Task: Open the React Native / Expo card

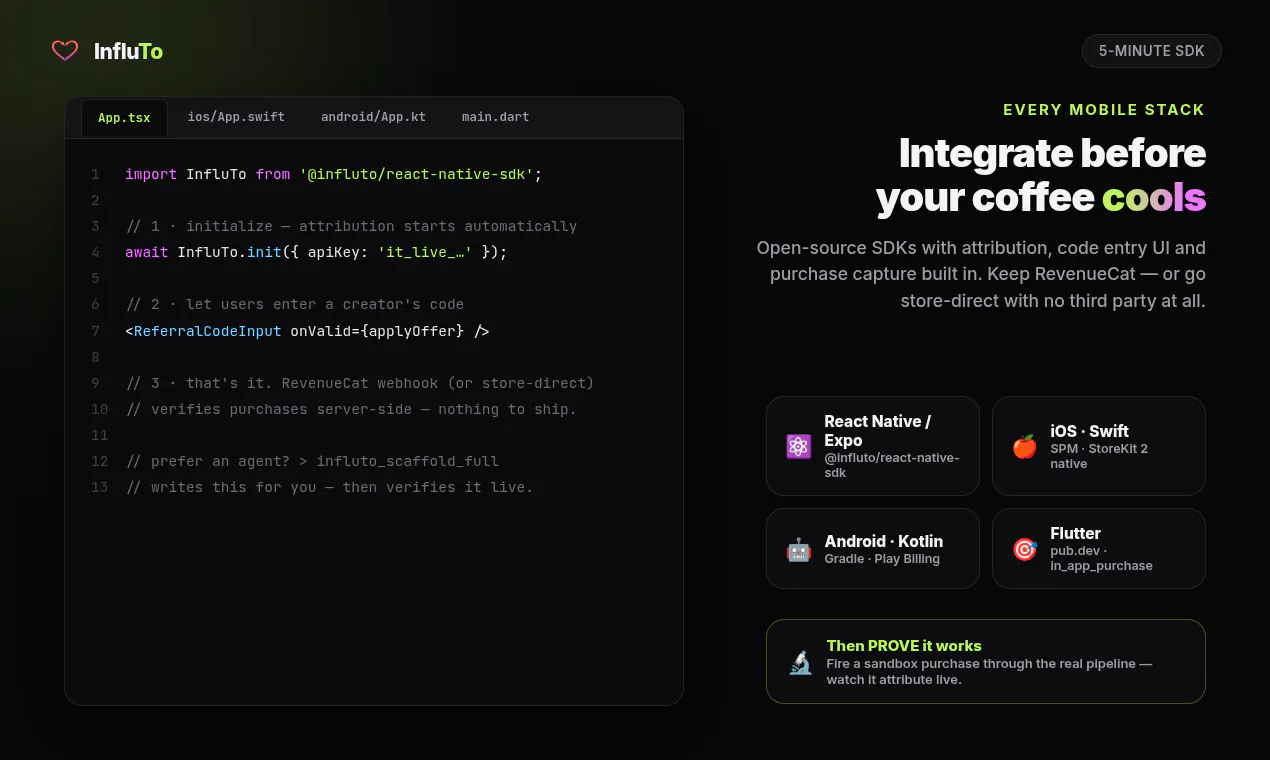Action: pos(873,446)
